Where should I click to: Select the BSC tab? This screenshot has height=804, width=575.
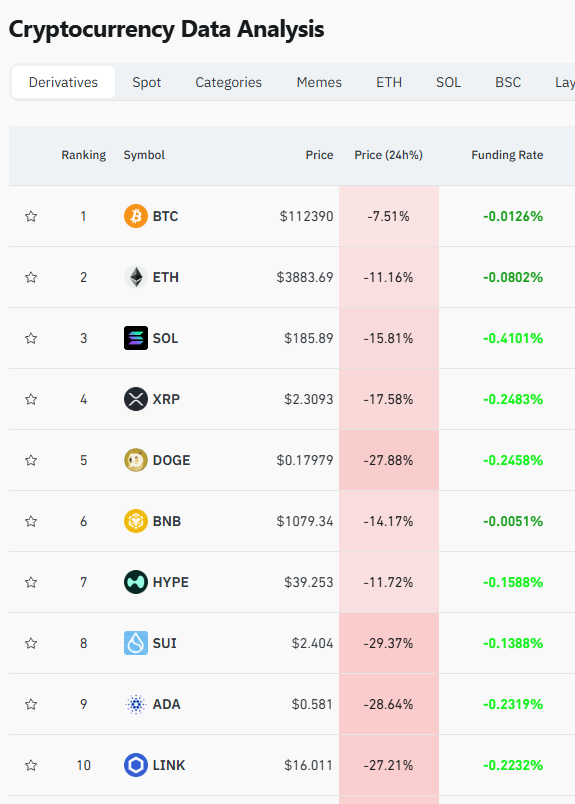pos(508,82)
